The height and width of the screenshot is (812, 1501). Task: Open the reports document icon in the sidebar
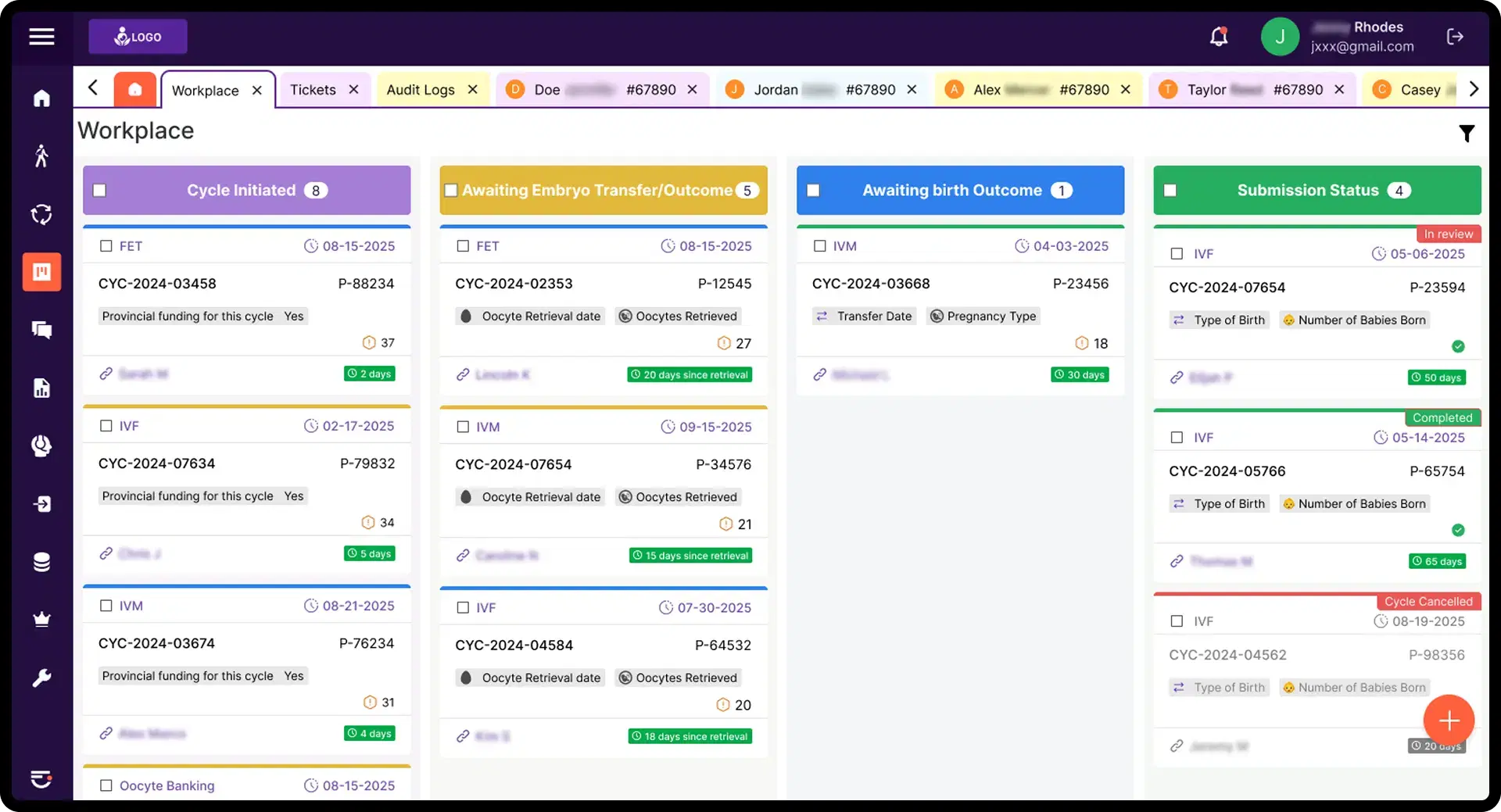pyautogui.click(x=41, y=388)
